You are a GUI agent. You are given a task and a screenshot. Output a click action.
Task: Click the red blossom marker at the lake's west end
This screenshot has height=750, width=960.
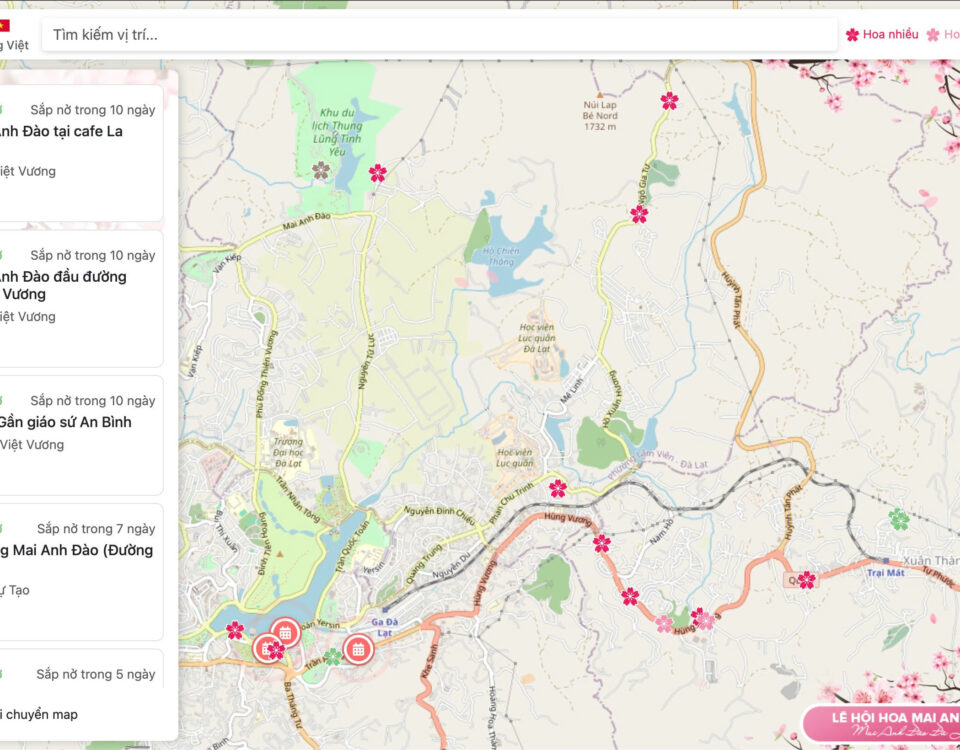coord(235,630)
